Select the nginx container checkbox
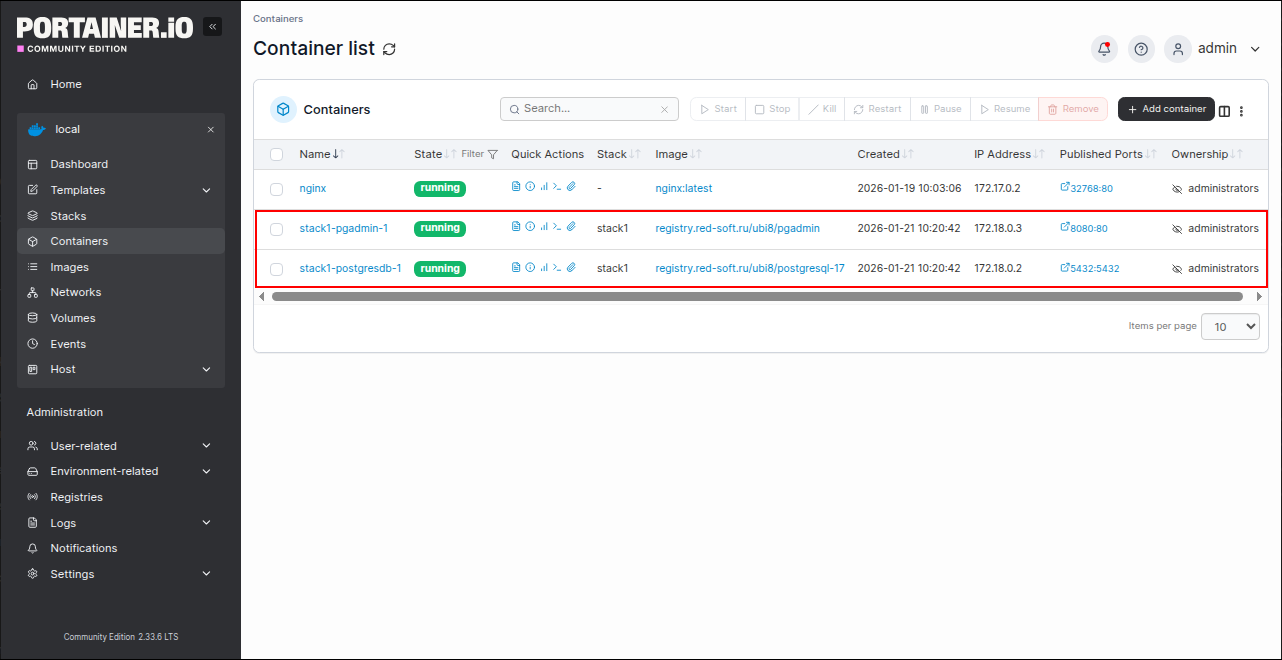Screen dimensions: 1282x660 [x=277, y=189]
